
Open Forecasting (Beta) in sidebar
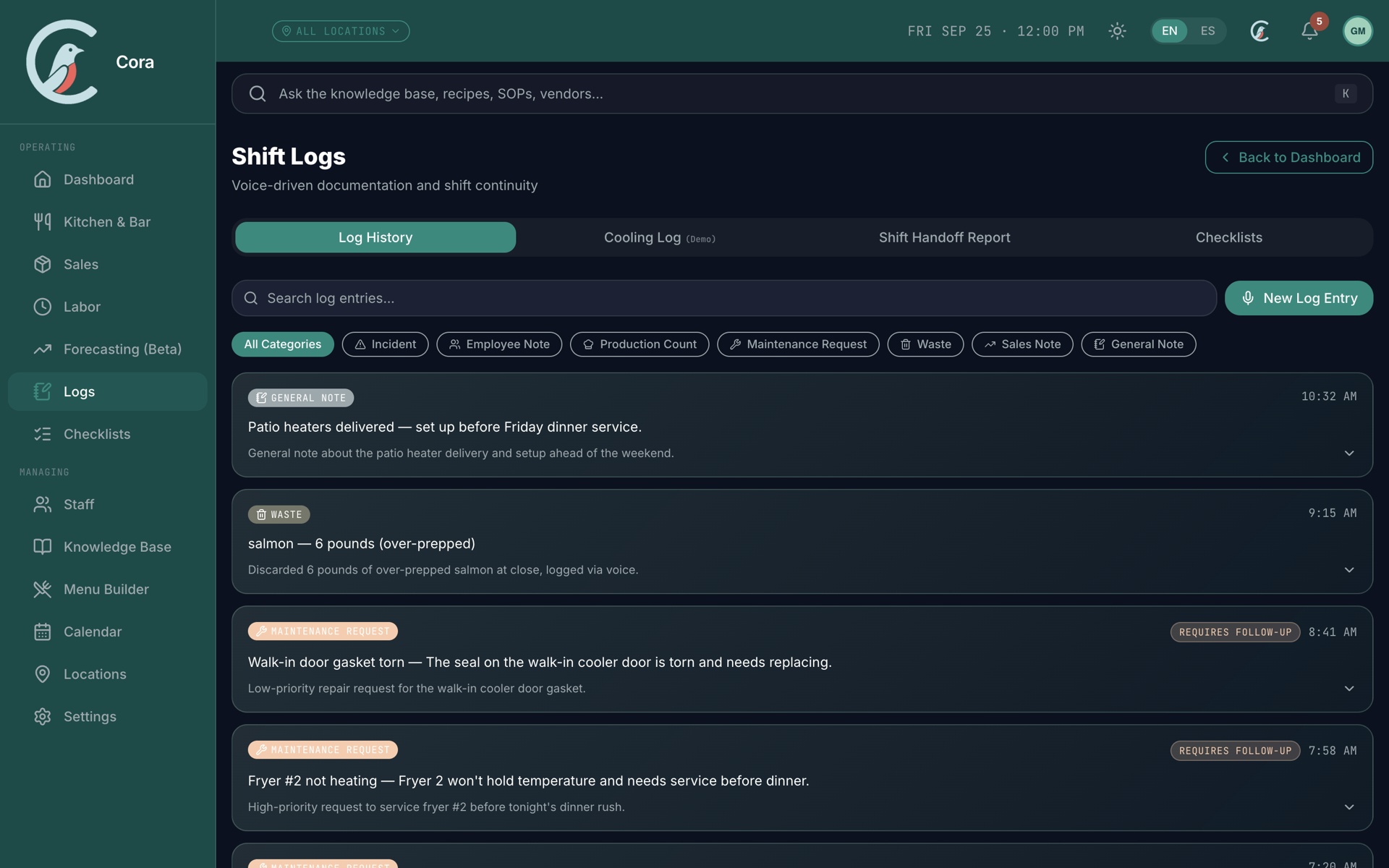pos(107,349)
